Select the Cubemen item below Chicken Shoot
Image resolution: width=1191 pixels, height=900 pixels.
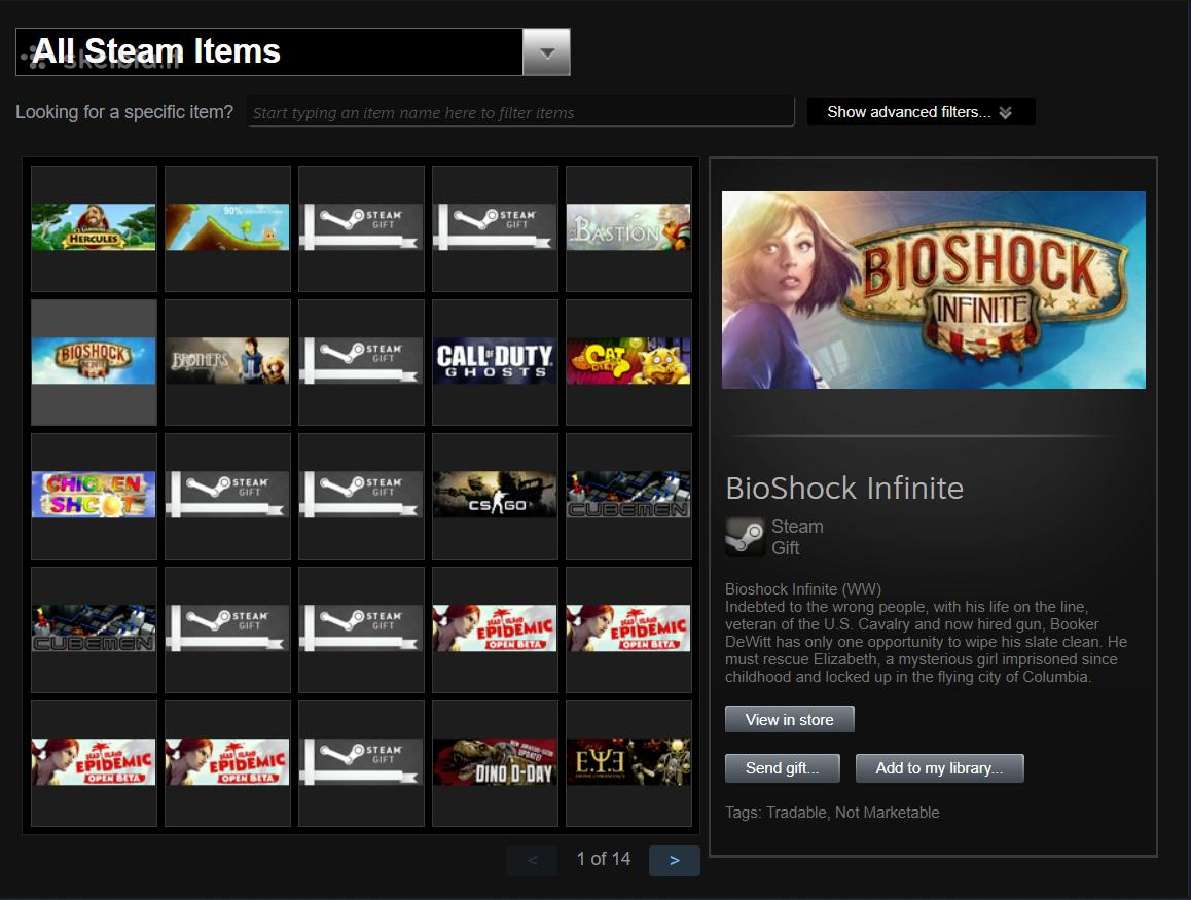tap(93, 629)
